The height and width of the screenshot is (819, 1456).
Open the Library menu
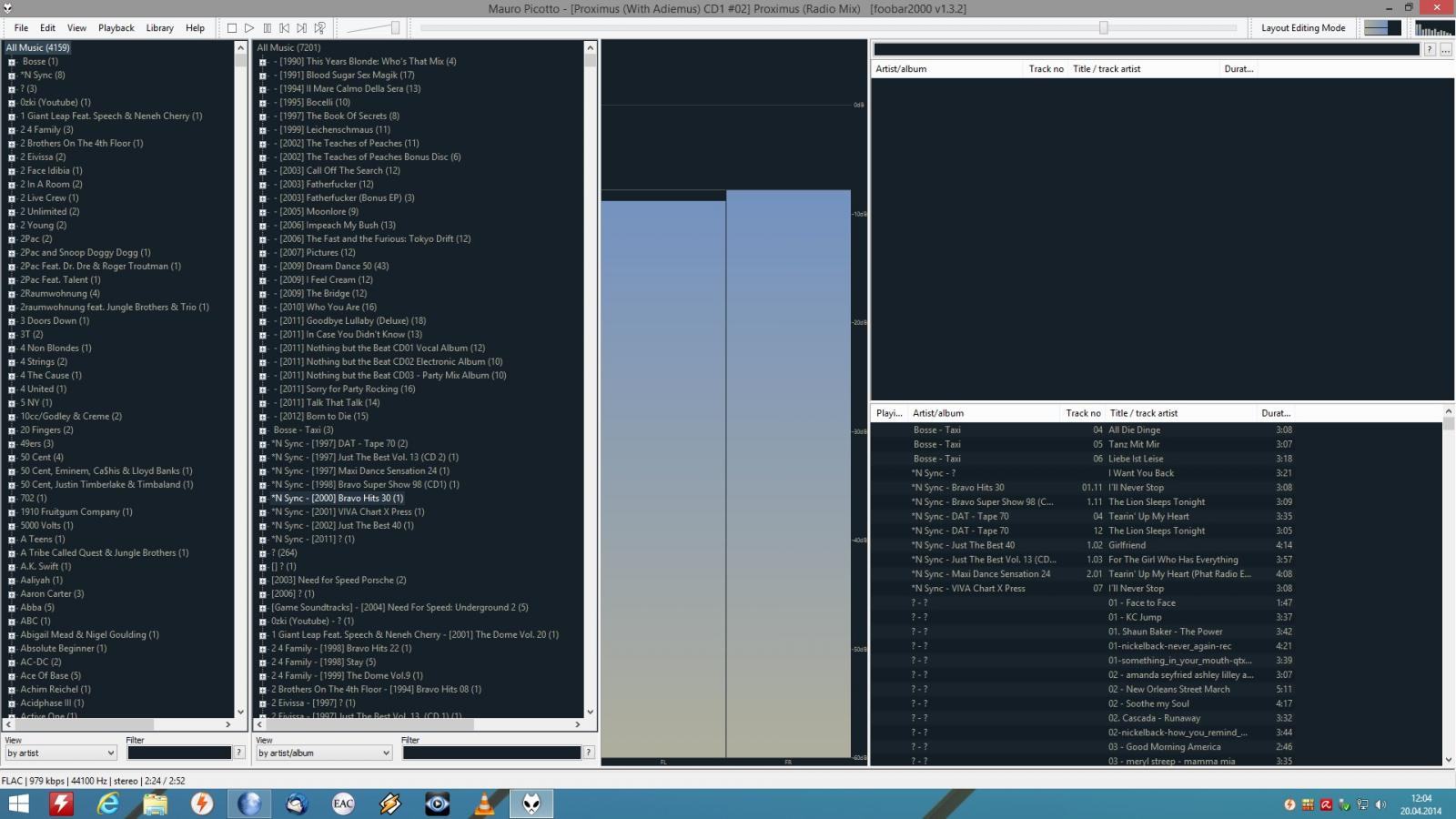(159, 28)
